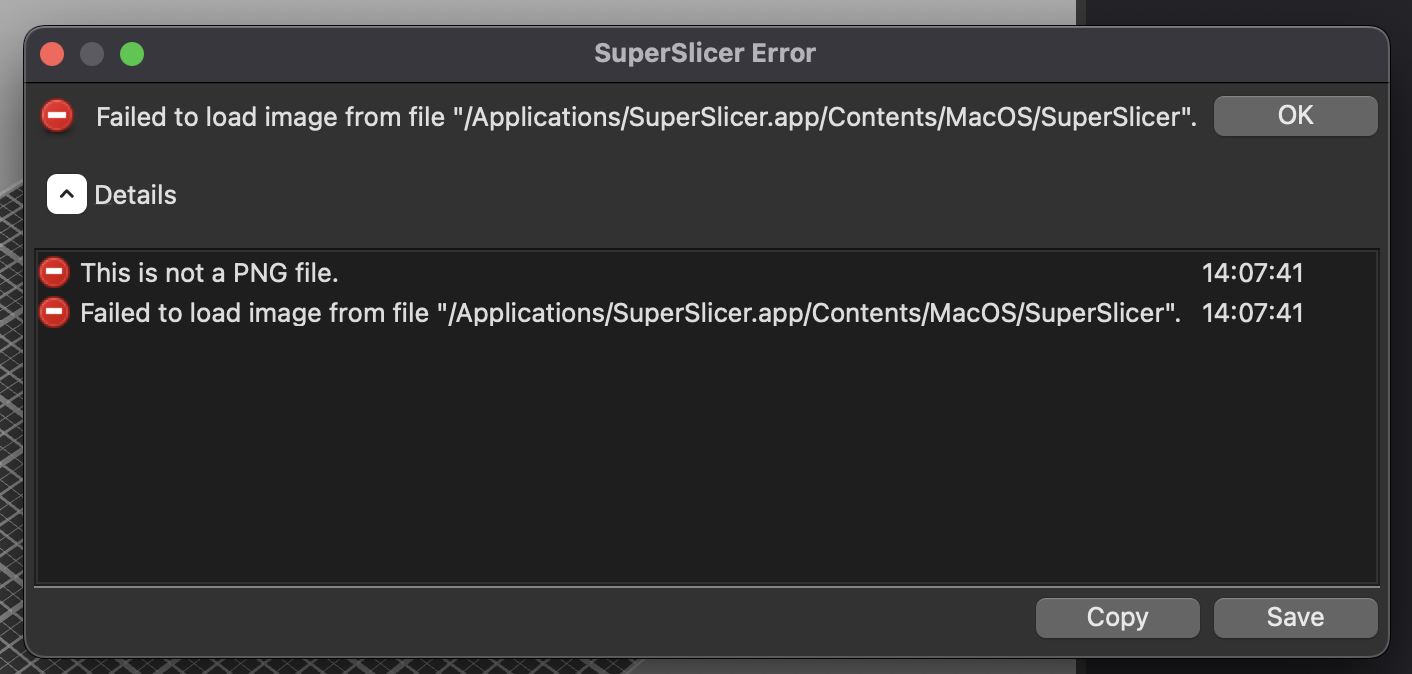Copy the error log using the Copy button
1412x674 pixels.
point(1117,617)
